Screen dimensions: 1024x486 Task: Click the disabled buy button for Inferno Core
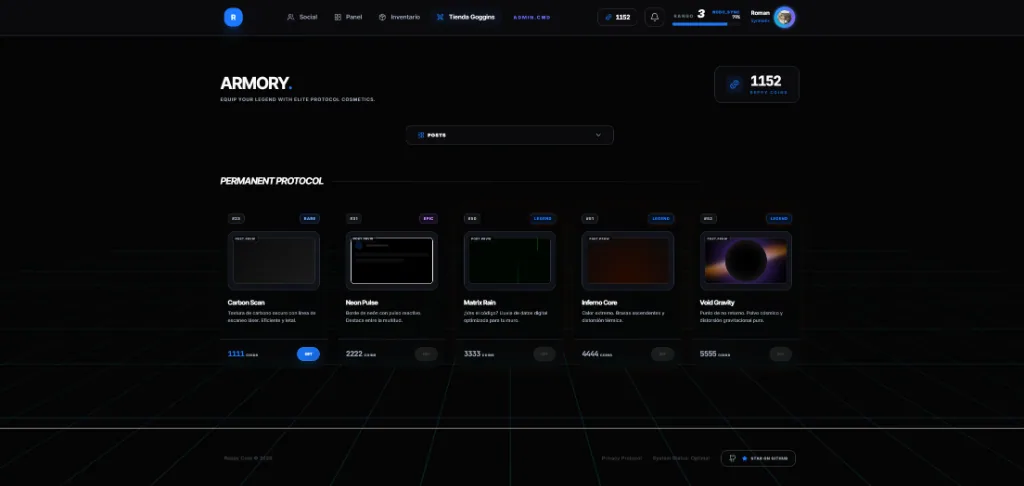[662, 354]
